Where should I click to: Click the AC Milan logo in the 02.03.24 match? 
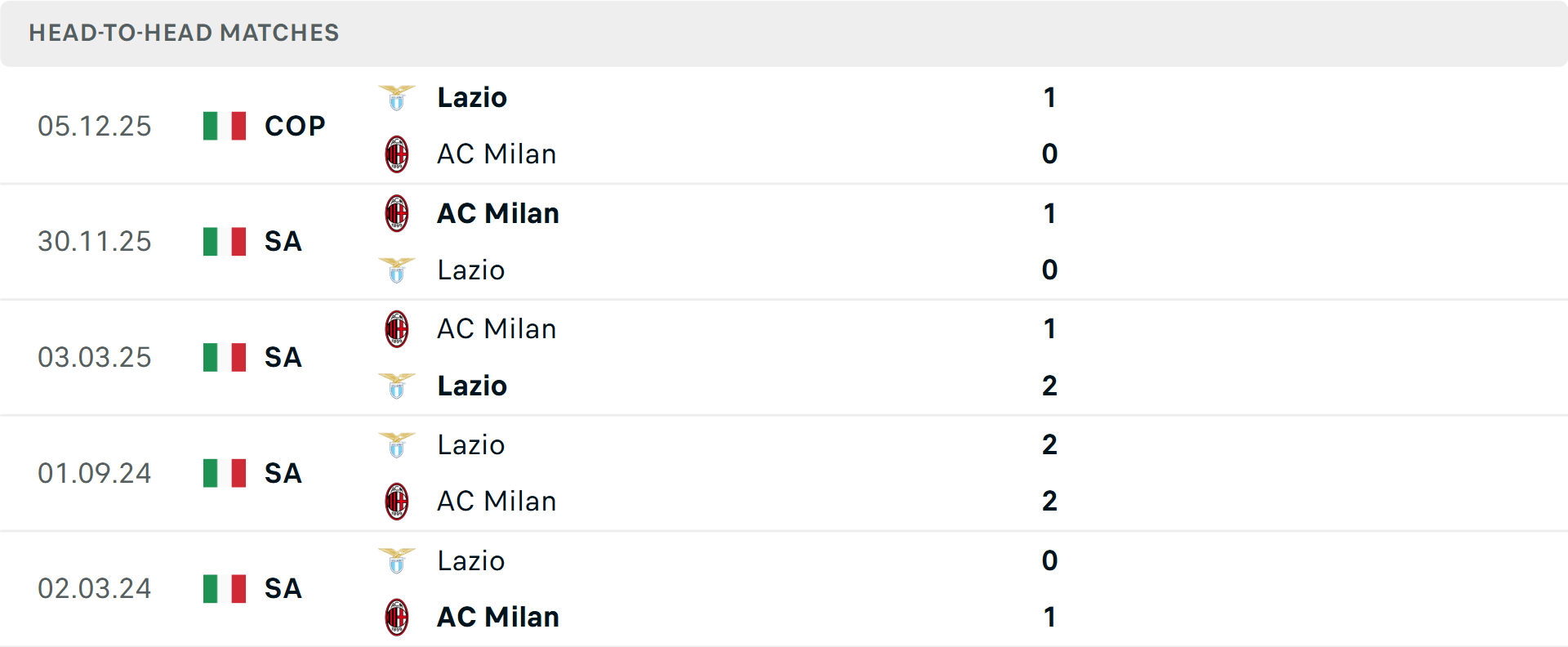click(x=398, y=617)
